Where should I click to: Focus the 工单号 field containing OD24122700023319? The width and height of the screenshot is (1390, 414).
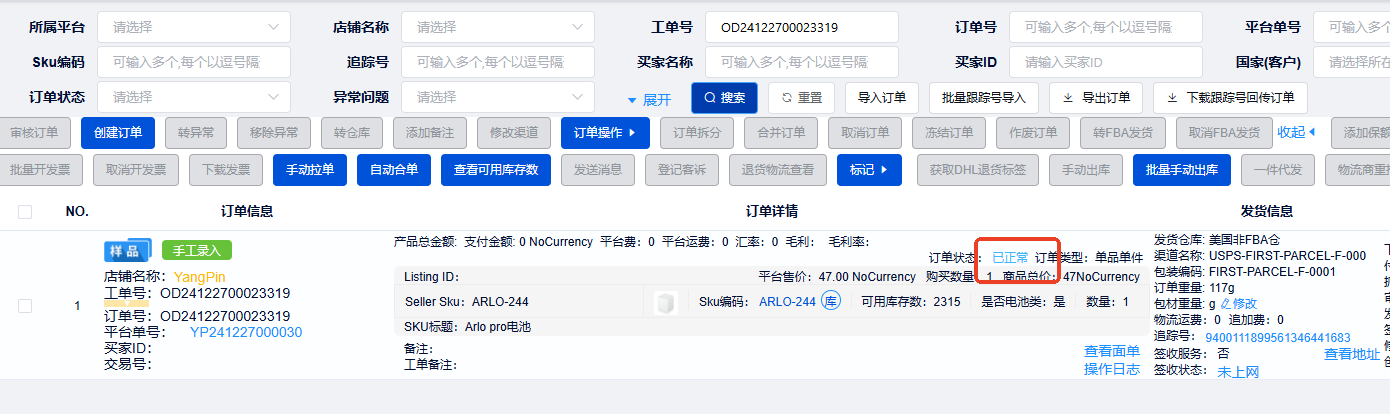pyautogui.click(x=801, y=27)
